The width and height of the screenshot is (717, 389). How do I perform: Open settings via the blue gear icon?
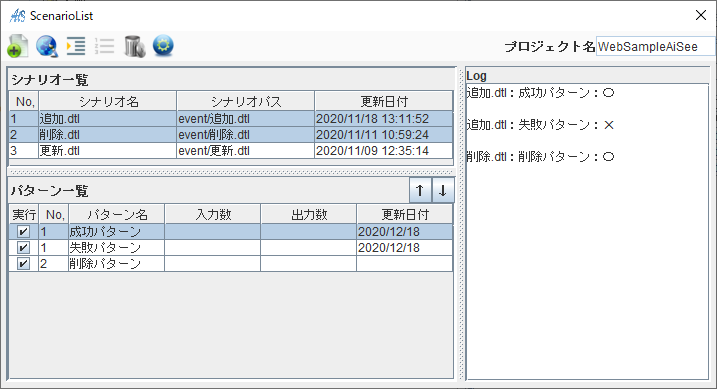[x=163, y=45]
